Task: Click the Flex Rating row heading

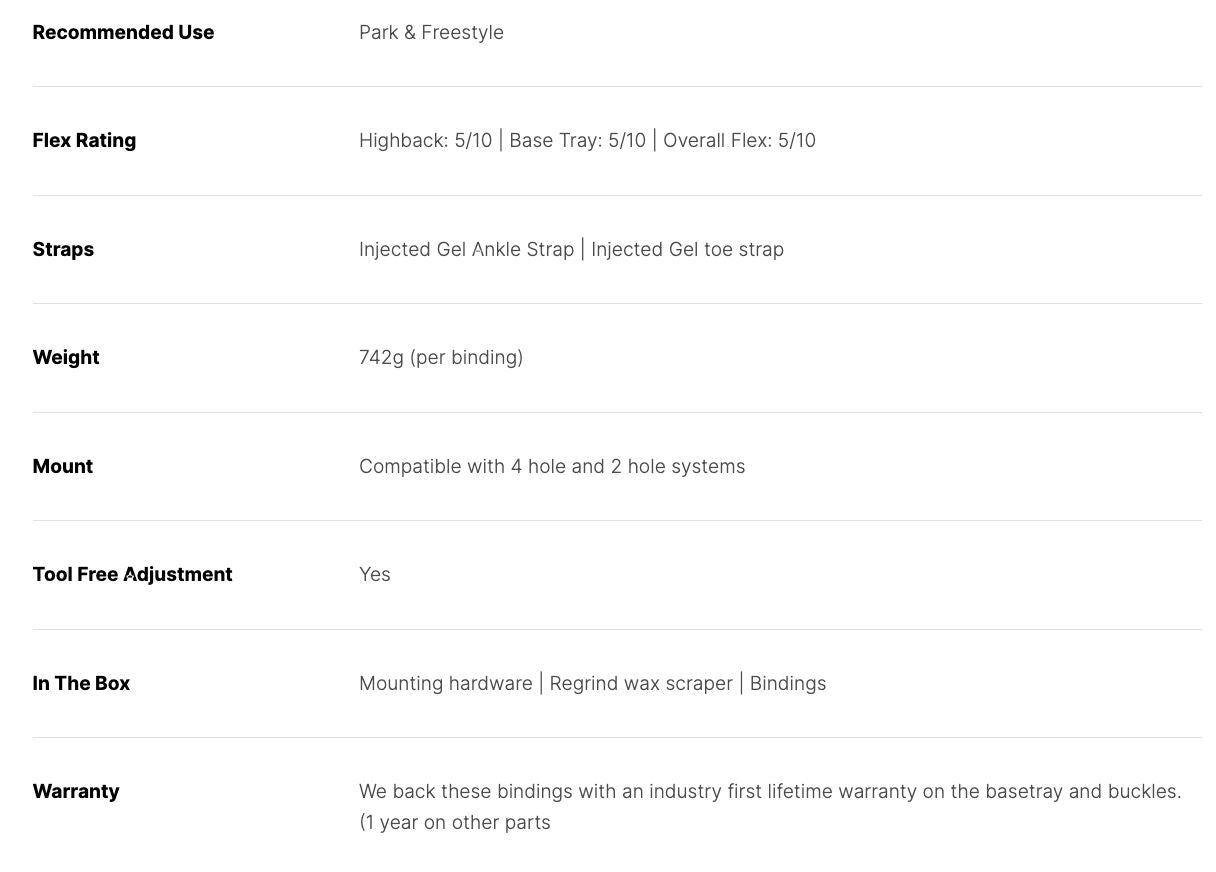Action: click(x=84, y=140)
